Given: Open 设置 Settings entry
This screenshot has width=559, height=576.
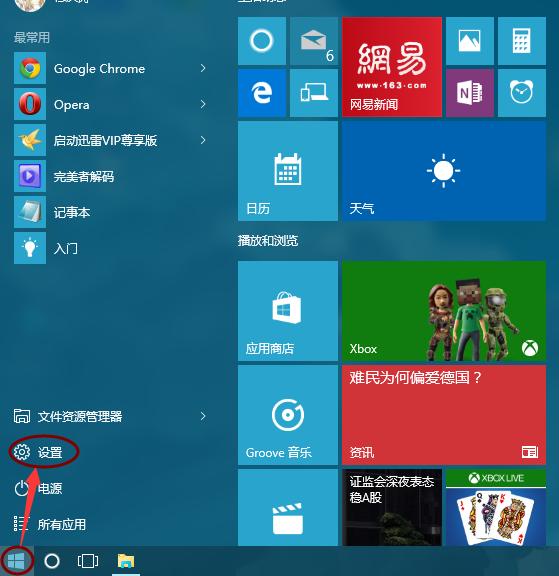Looking at the screenshot, I should [38, 452].
